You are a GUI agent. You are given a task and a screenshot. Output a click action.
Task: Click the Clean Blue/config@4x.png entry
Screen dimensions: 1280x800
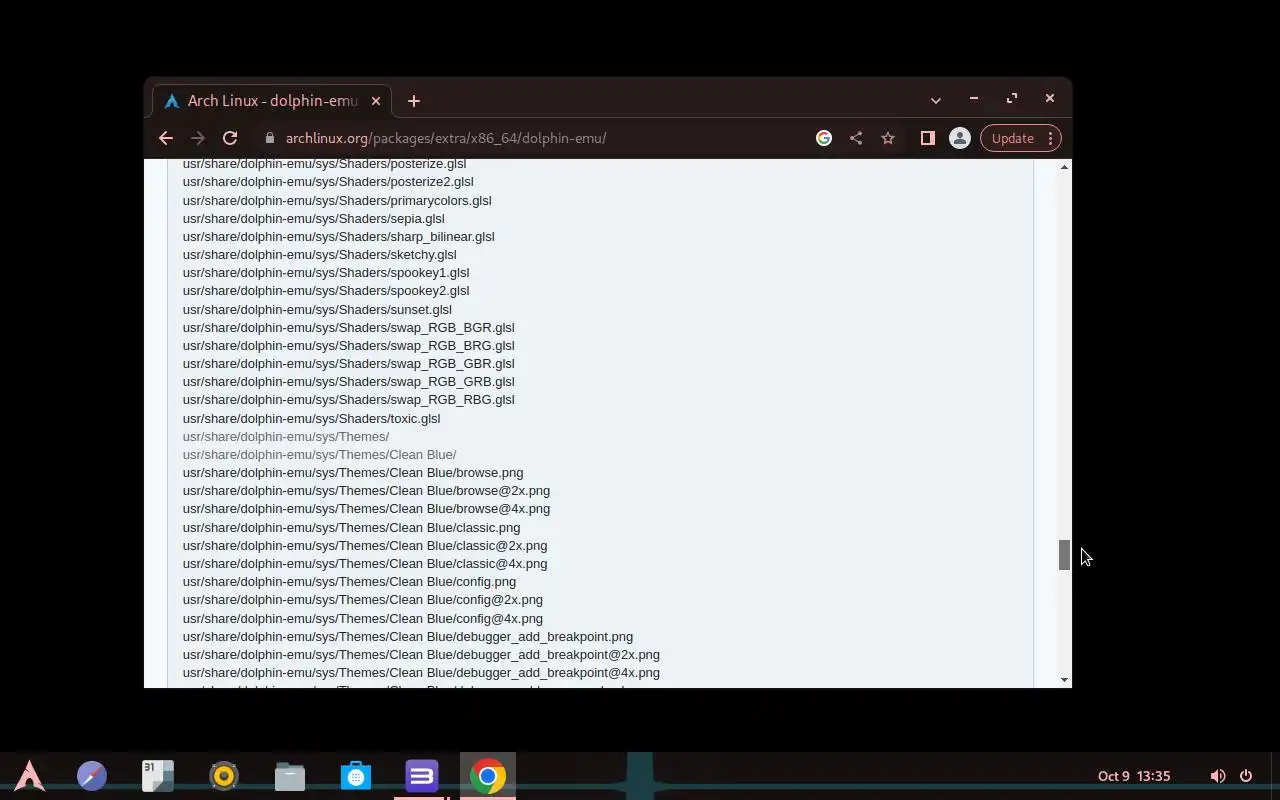pos(363,618)
